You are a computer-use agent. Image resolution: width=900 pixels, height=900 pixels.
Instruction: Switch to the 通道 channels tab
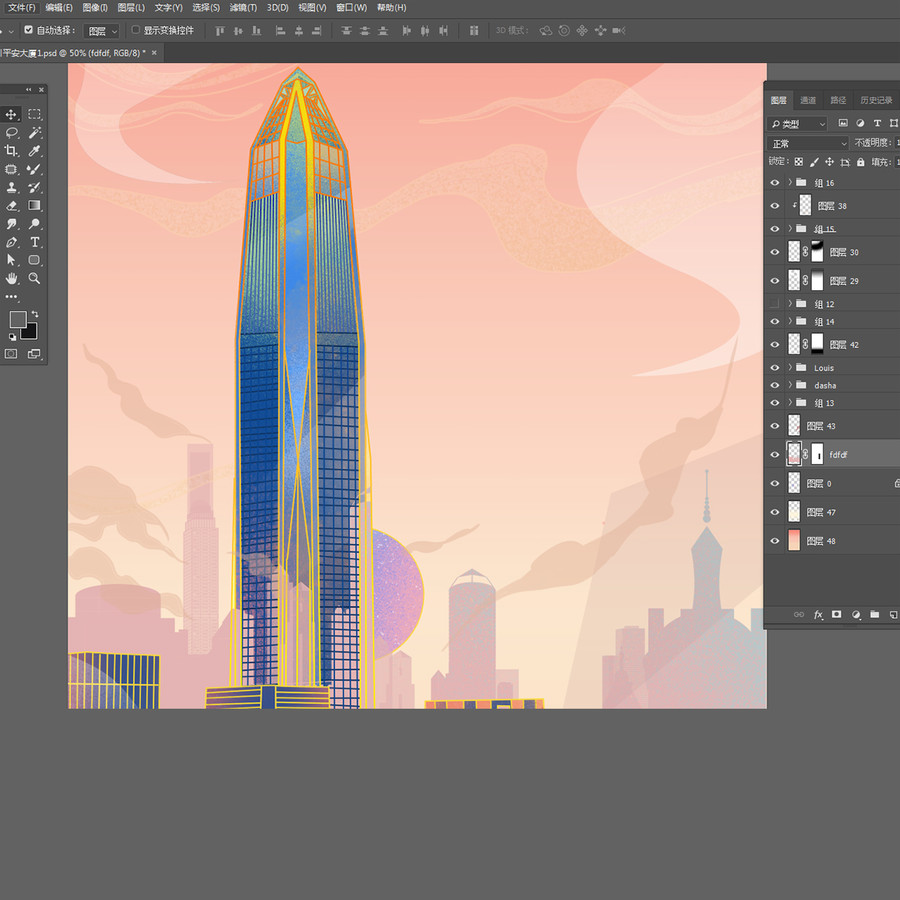coord(808,100)
